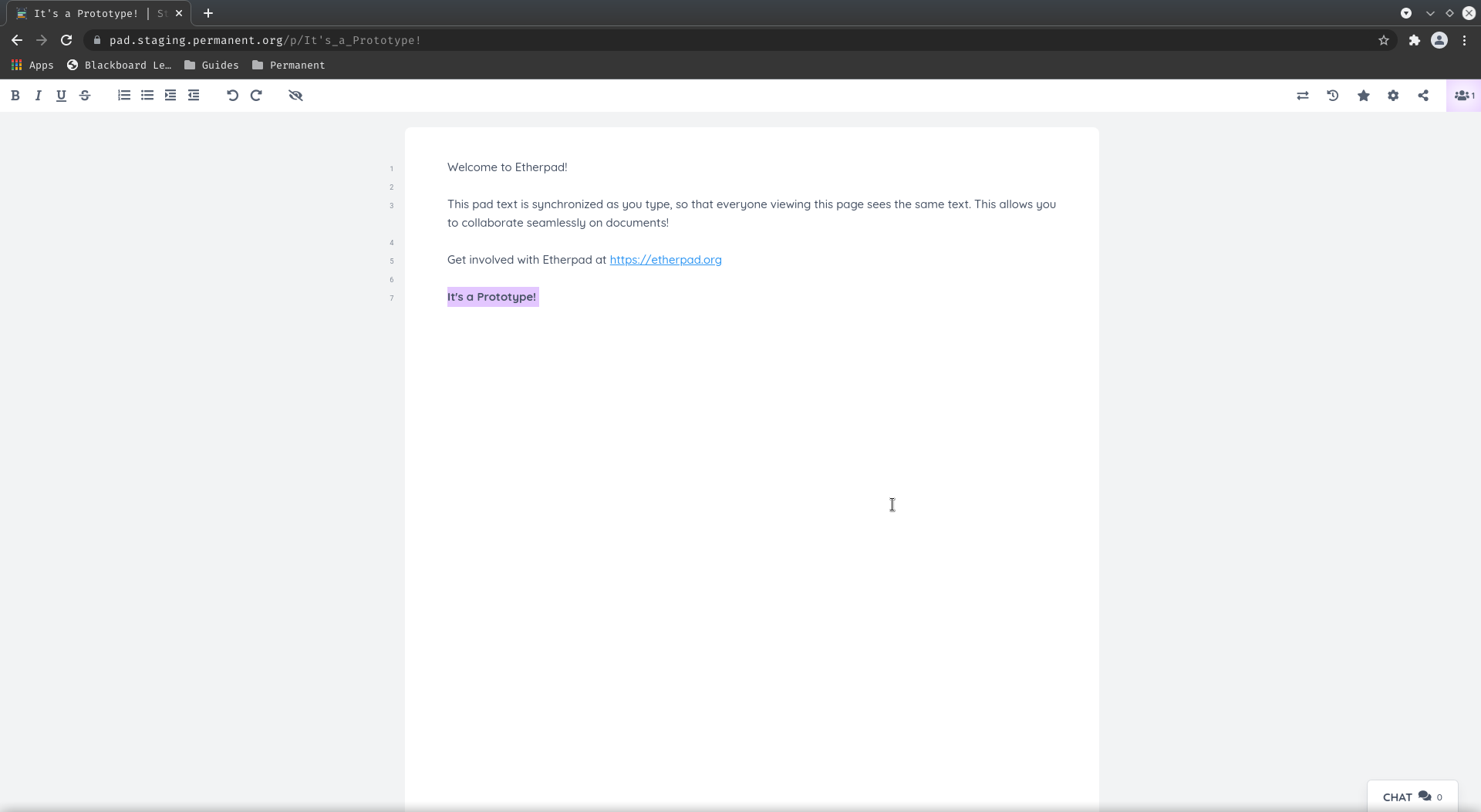View site information lock icon
Screen dimensions: 1481x812
(96, 40)
